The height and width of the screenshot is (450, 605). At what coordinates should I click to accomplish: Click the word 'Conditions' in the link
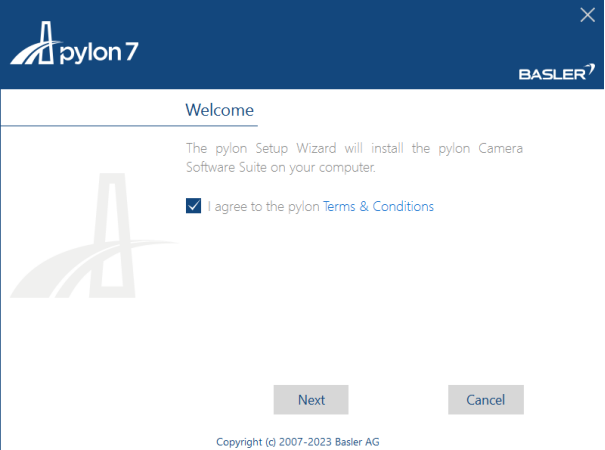[403, 206]
